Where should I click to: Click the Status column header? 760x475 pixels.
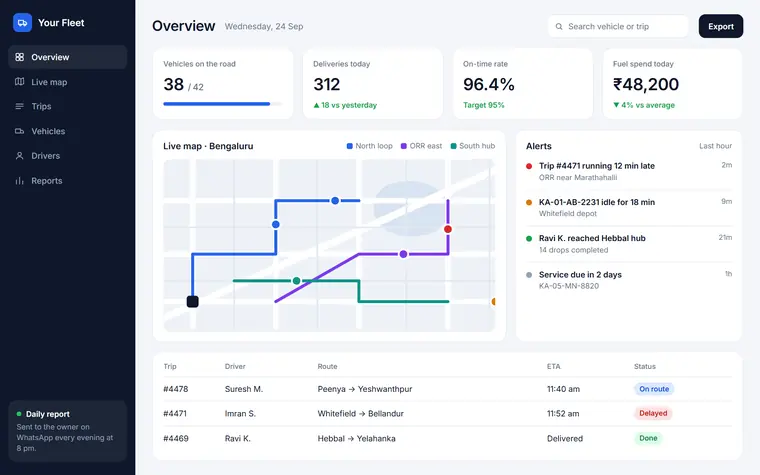coord(645,366)
